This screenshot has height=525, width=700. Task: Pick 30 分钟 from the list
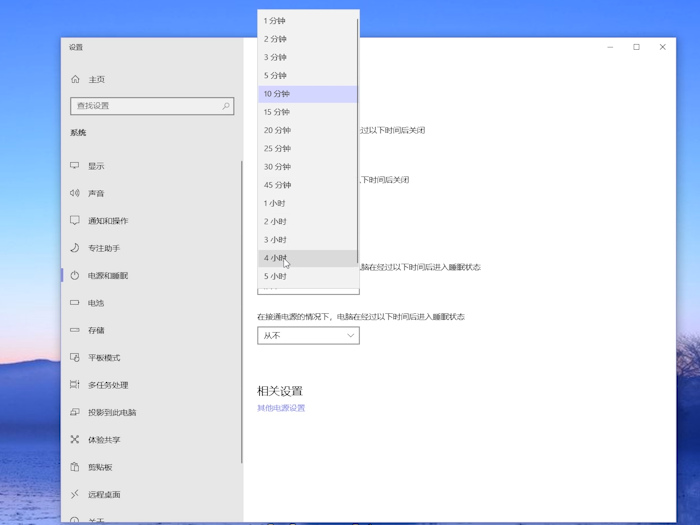[x=308, y=167]
